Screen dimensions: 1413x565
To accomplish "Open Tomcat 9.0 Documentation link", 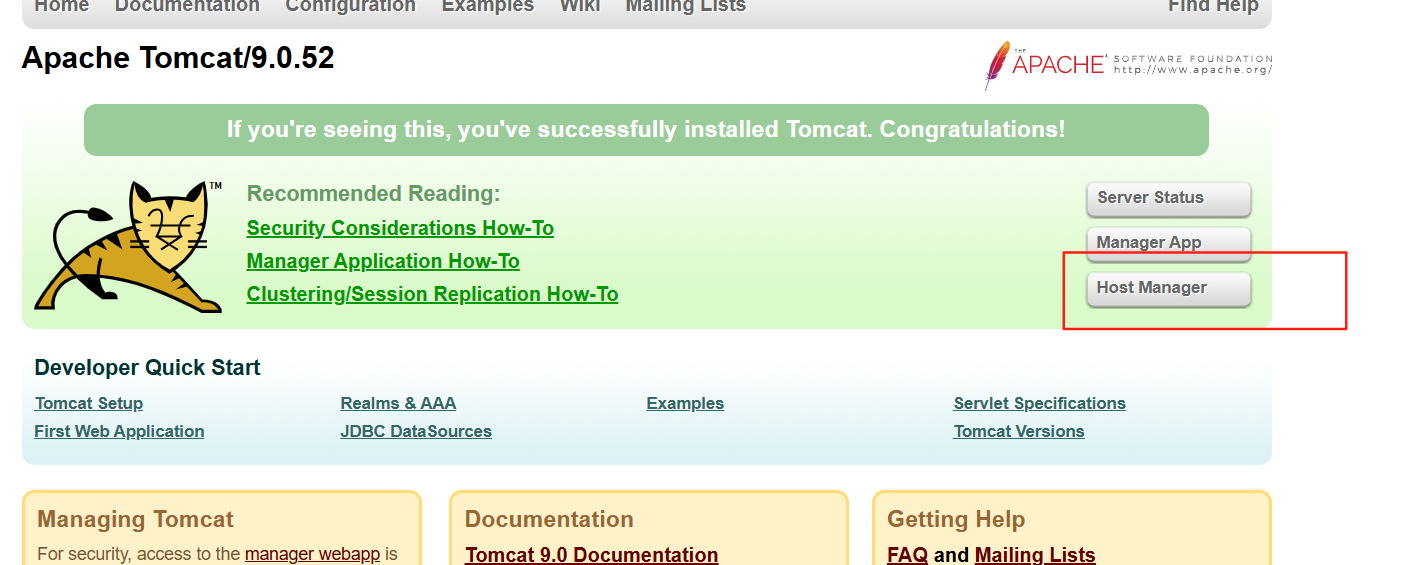I will tap(592, 554).
